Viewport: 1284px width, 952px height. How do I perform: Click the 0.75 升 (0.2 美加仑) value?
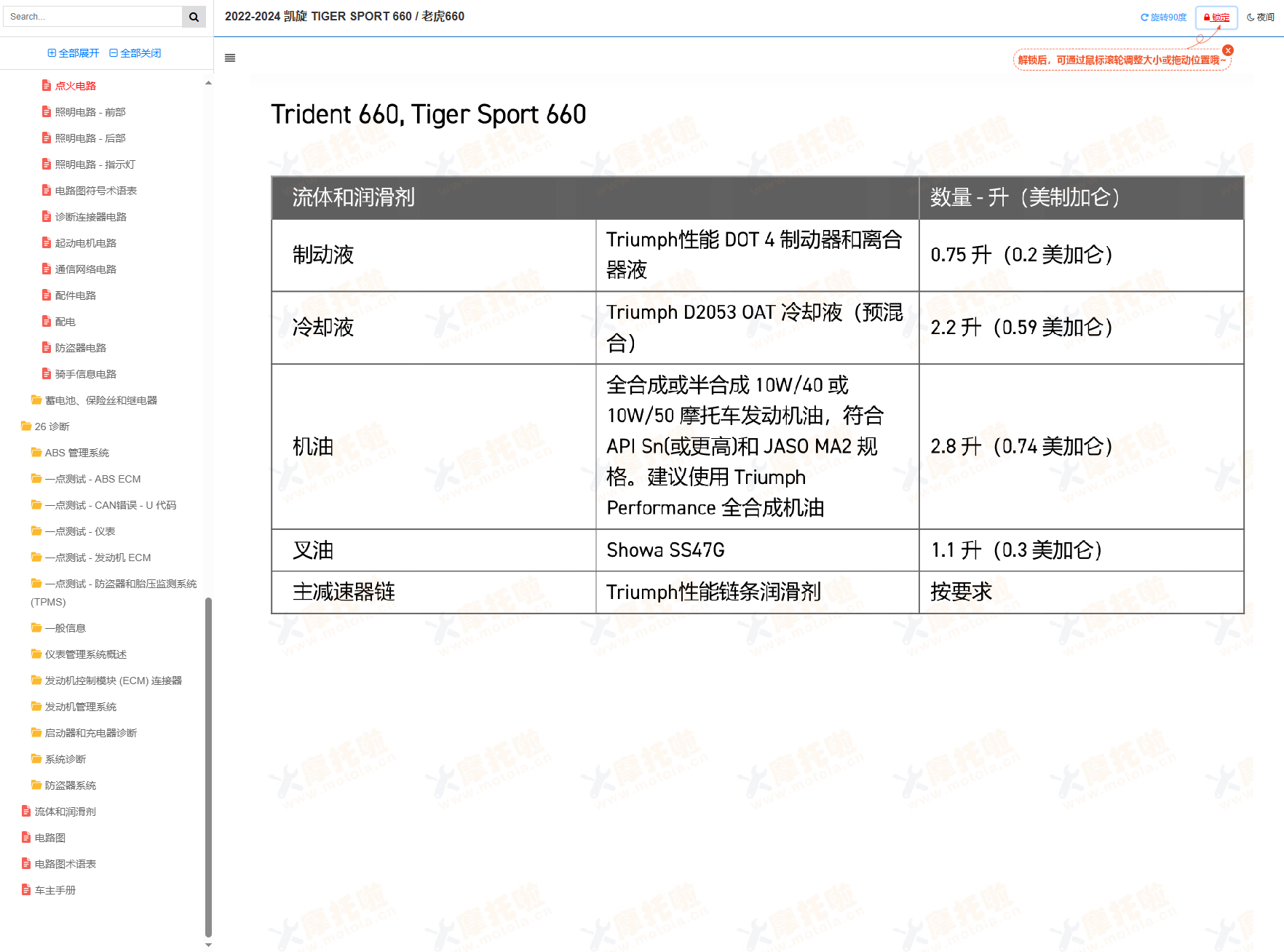[x=1021, y=255]
